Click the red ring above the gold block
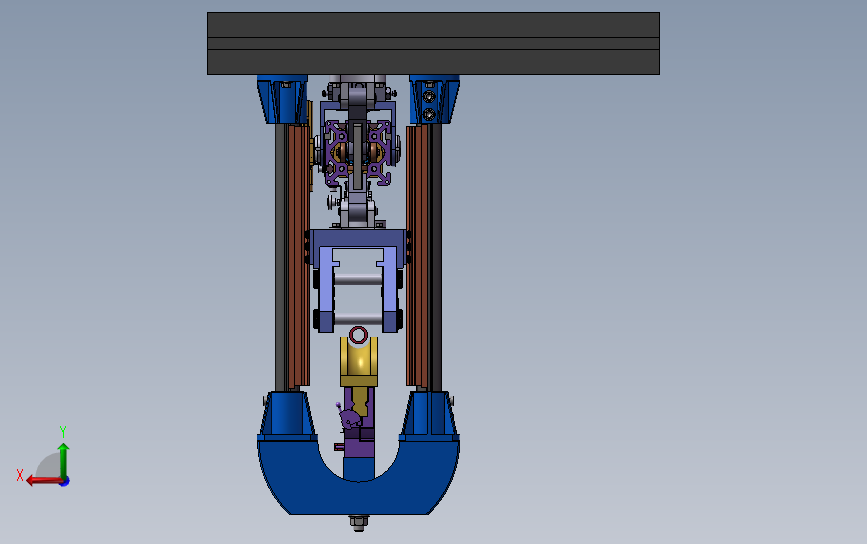 pos(358,334)
